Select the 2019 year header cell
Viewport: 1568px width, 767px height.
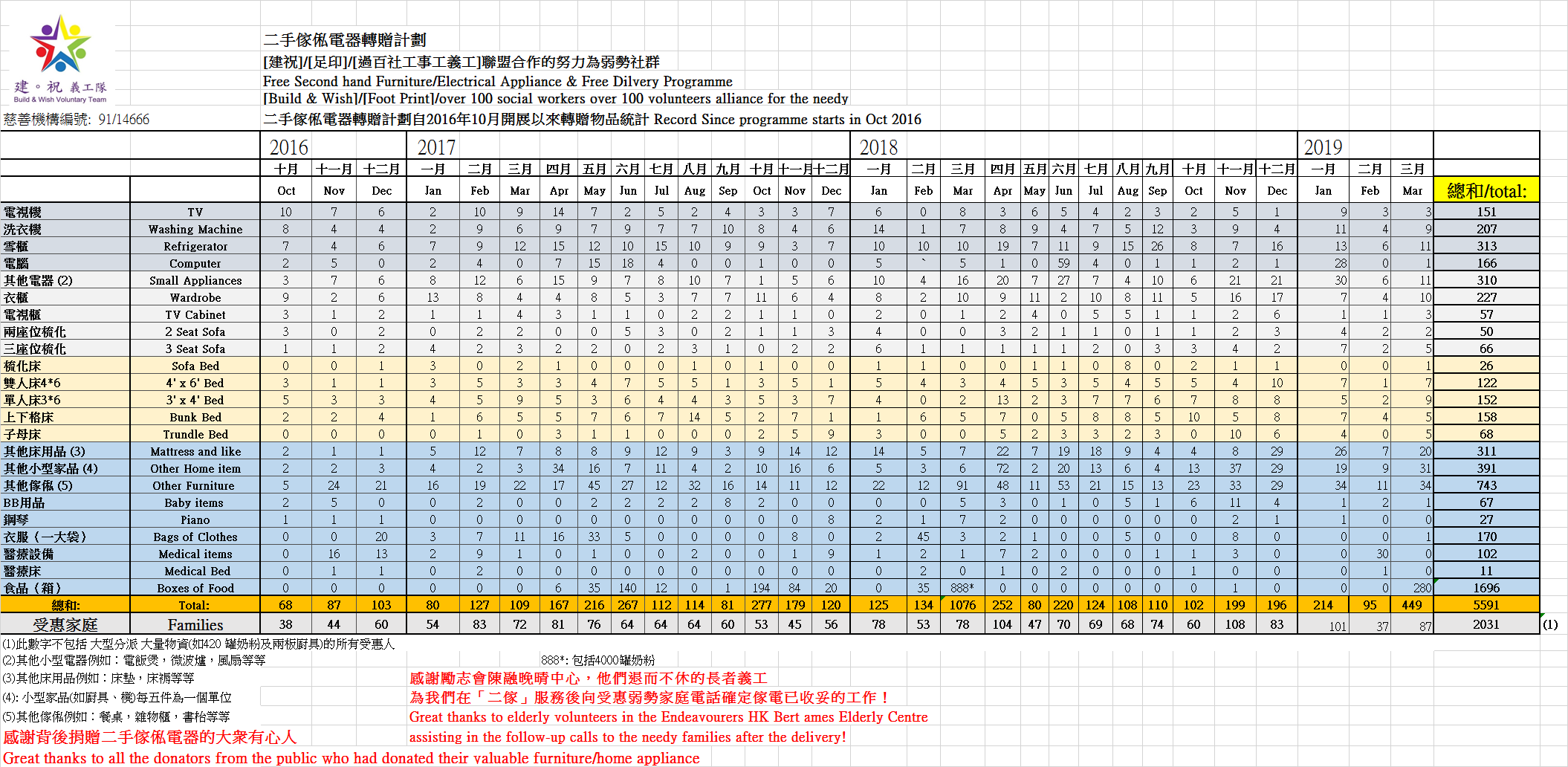point(1365,146)
